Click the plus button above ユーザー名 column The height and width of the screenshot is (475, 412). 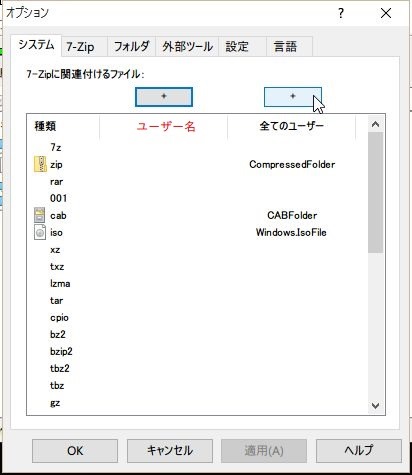tap(164, 97)
